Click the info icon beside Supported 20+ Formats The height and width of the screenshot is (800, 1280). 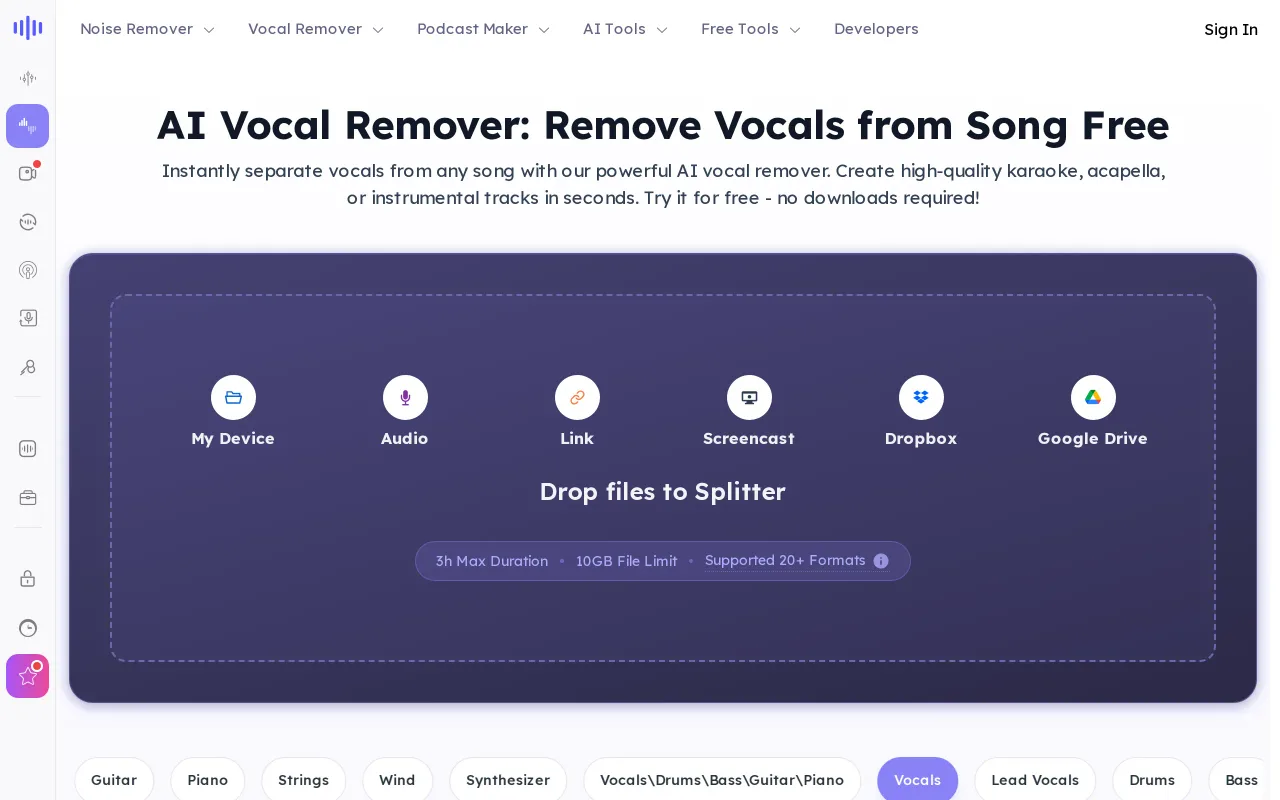(881, 561)
